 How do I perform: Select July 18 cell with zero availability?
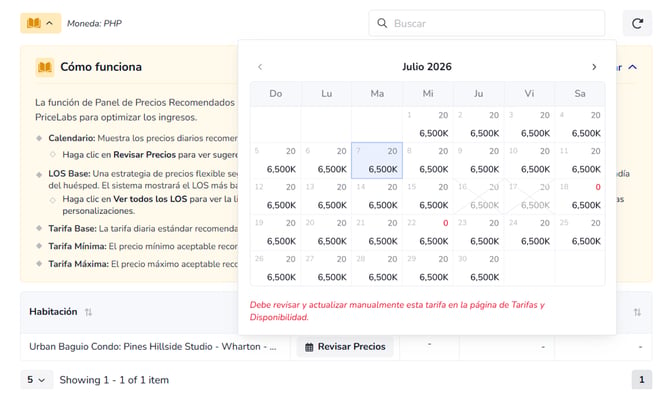(580, 196)
